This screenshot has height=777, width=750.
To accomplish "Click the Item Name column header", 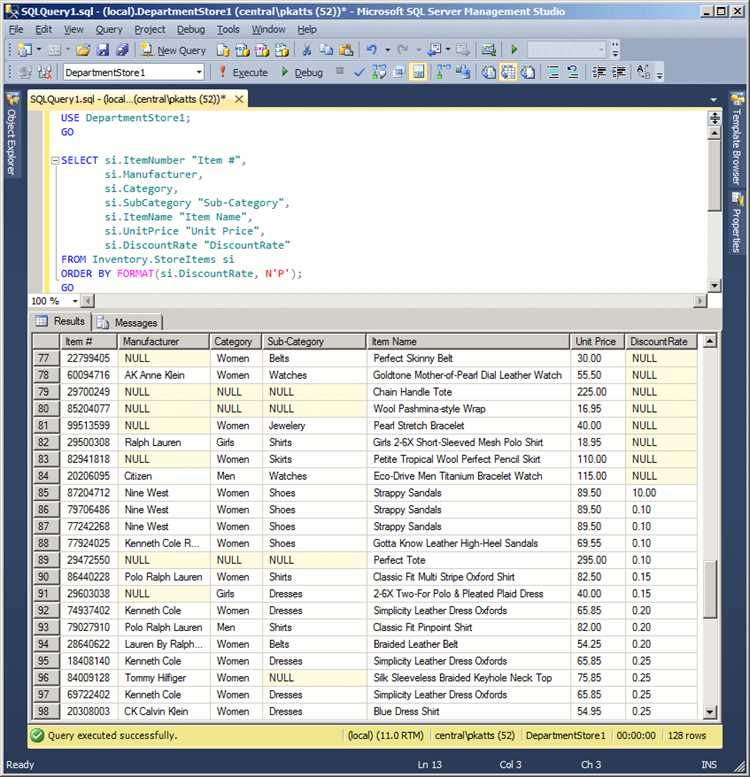I will point(468,341).
